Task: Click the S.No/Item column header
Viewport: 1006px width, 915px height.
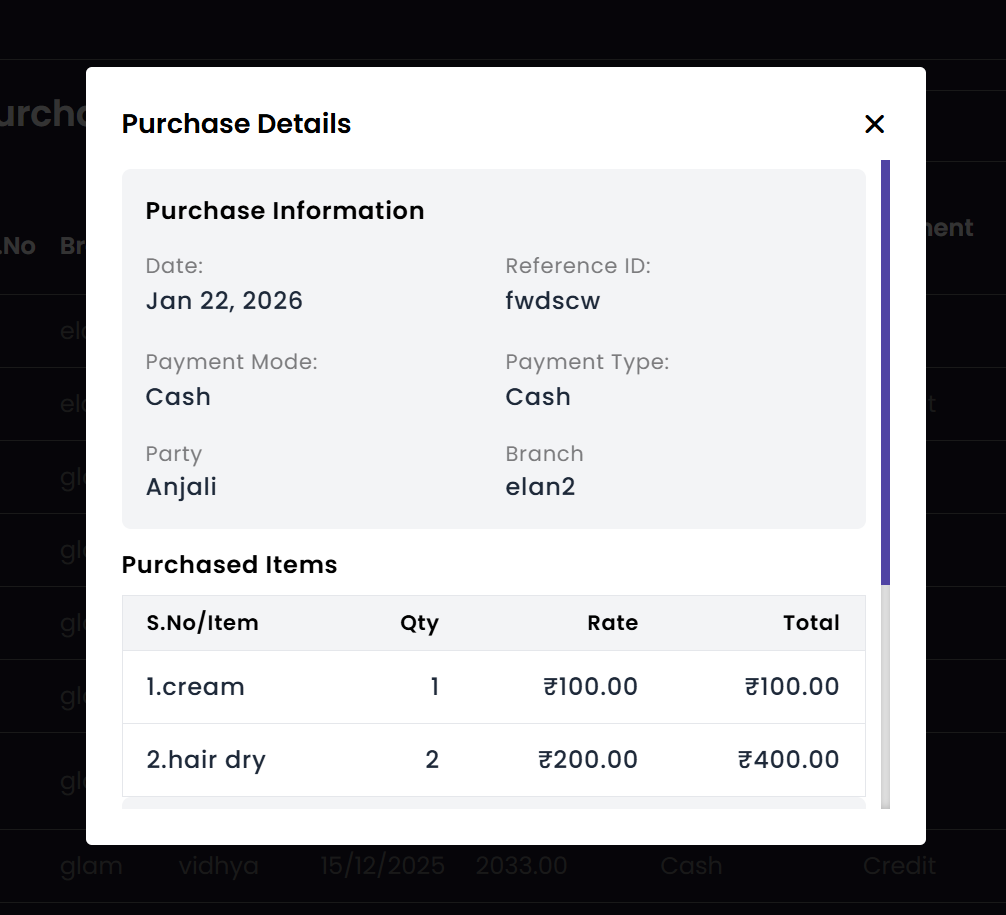Action: 202,623
